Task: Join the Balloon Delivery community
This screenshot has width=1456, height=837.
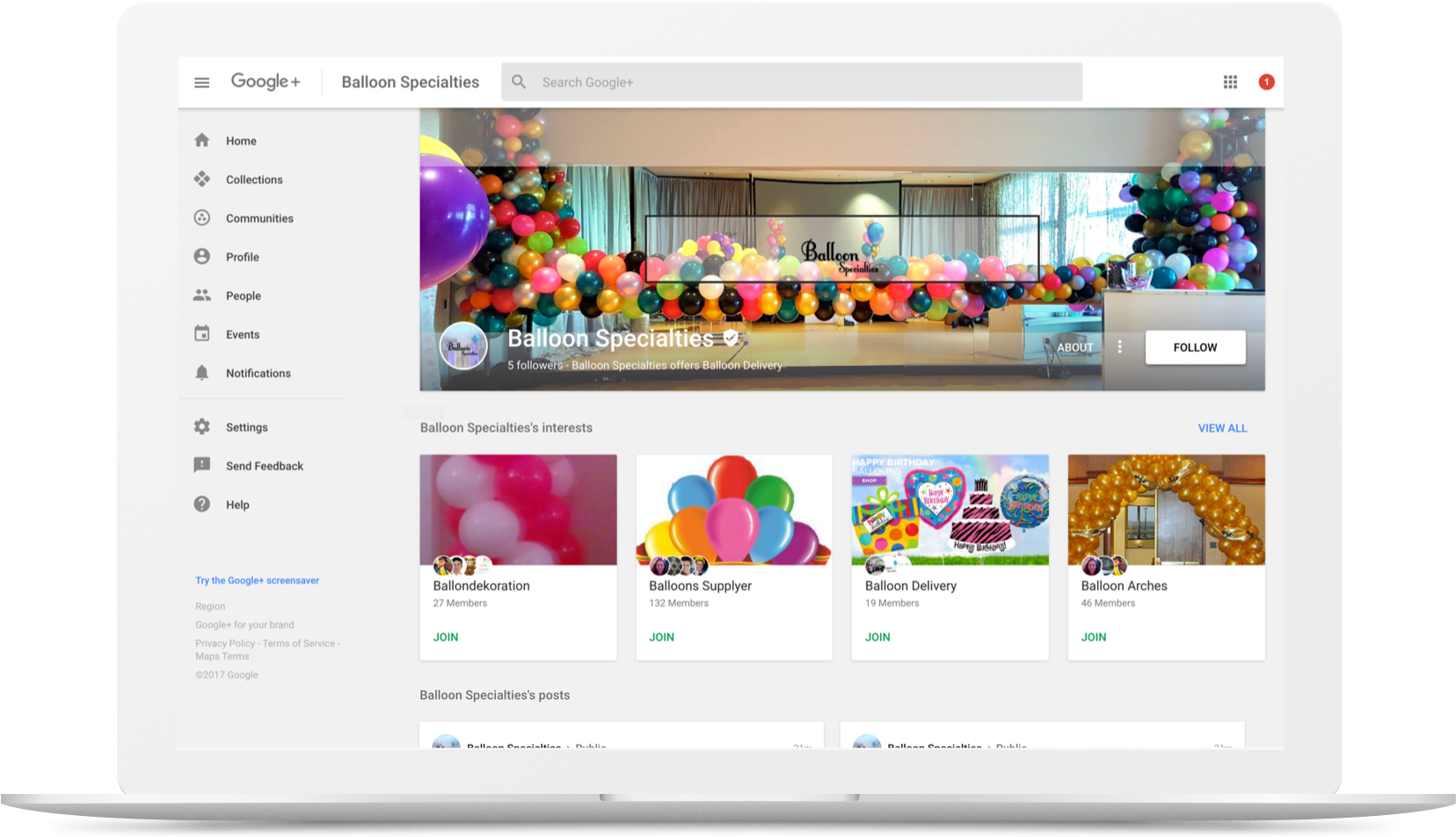Action: click(x=877, y=637)
